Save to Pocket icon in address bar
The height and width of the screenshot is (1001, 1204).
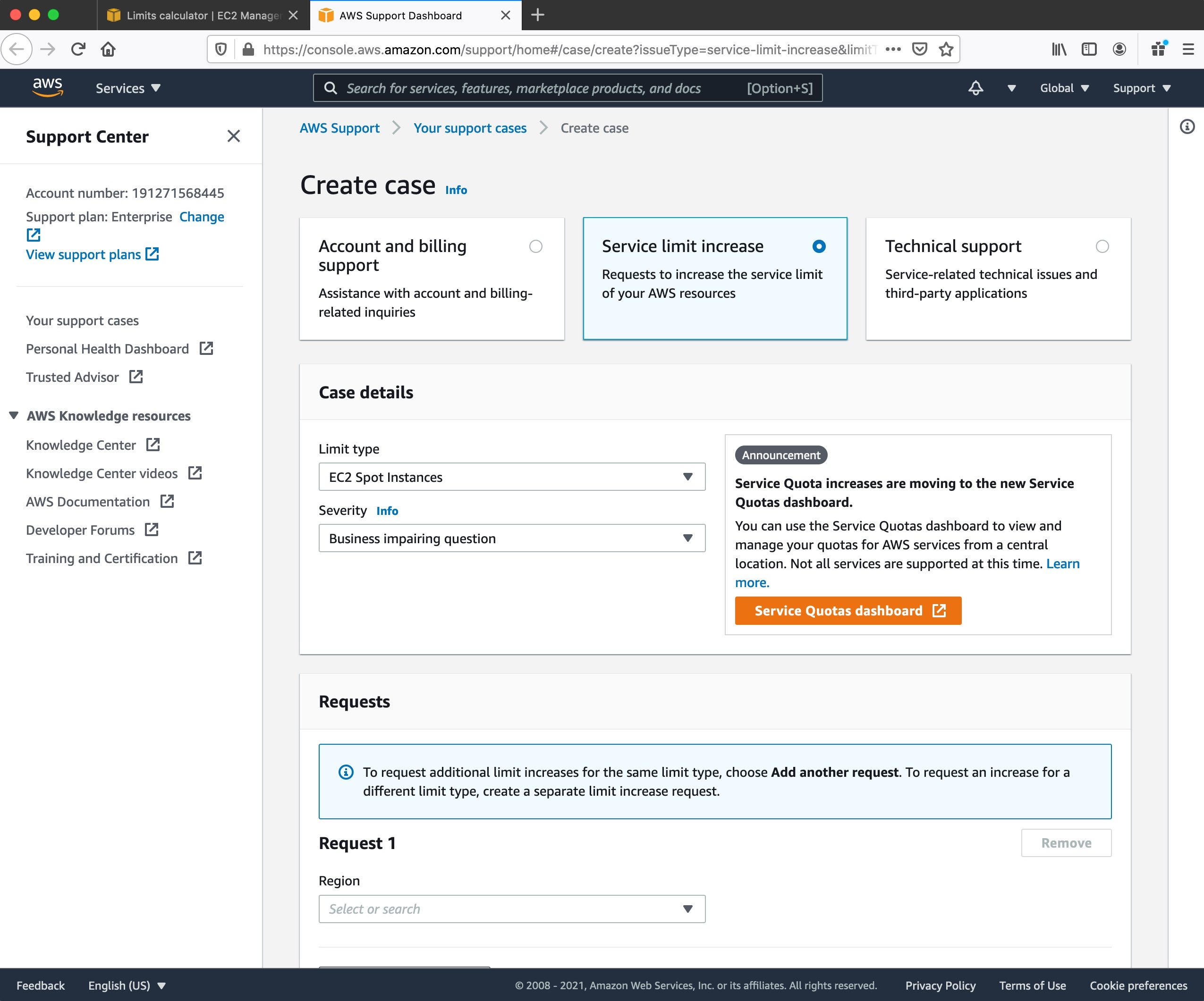(920, 49)
